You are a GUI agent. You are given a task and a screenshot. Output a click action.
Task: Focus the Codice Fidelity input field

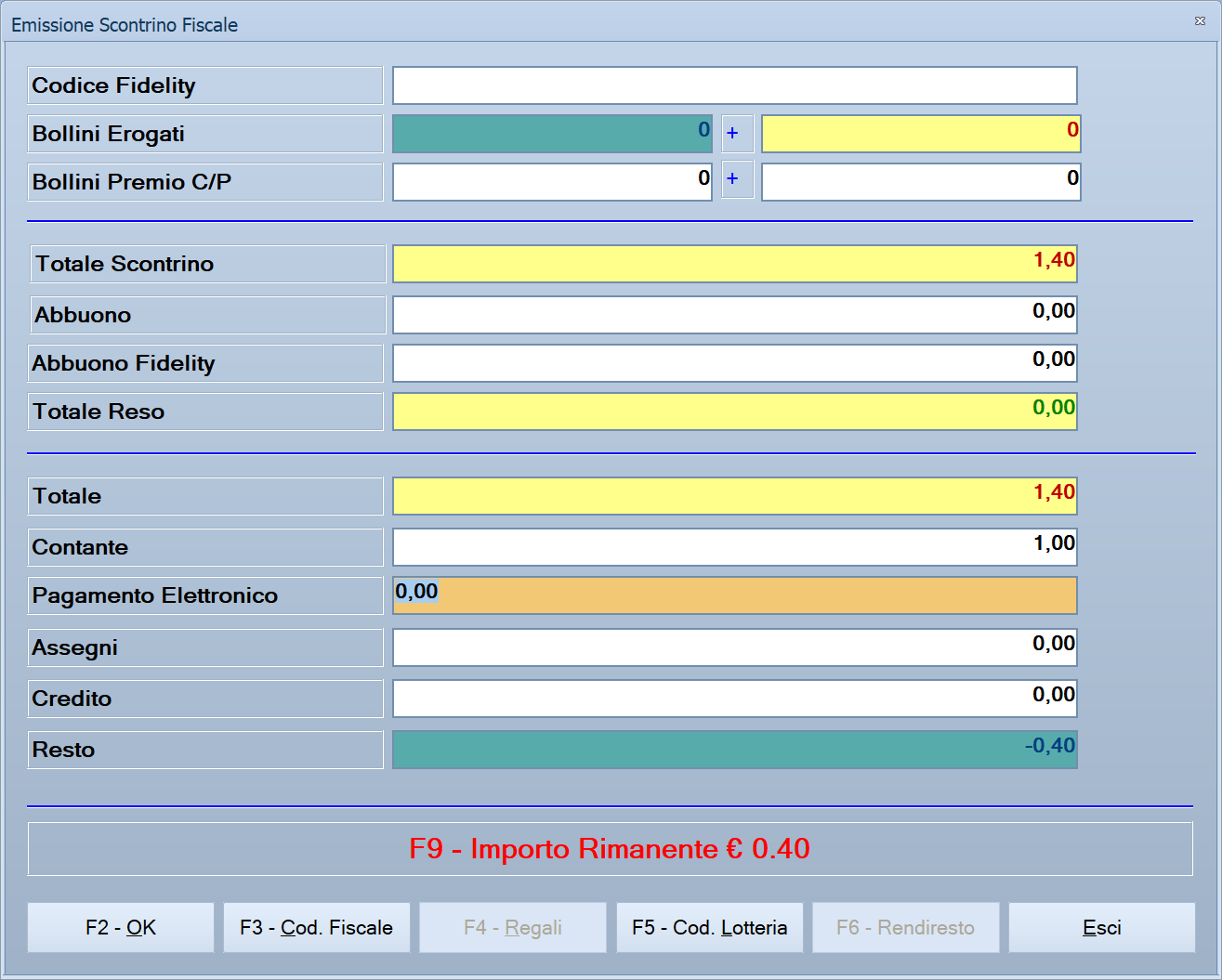coord(735,85)
